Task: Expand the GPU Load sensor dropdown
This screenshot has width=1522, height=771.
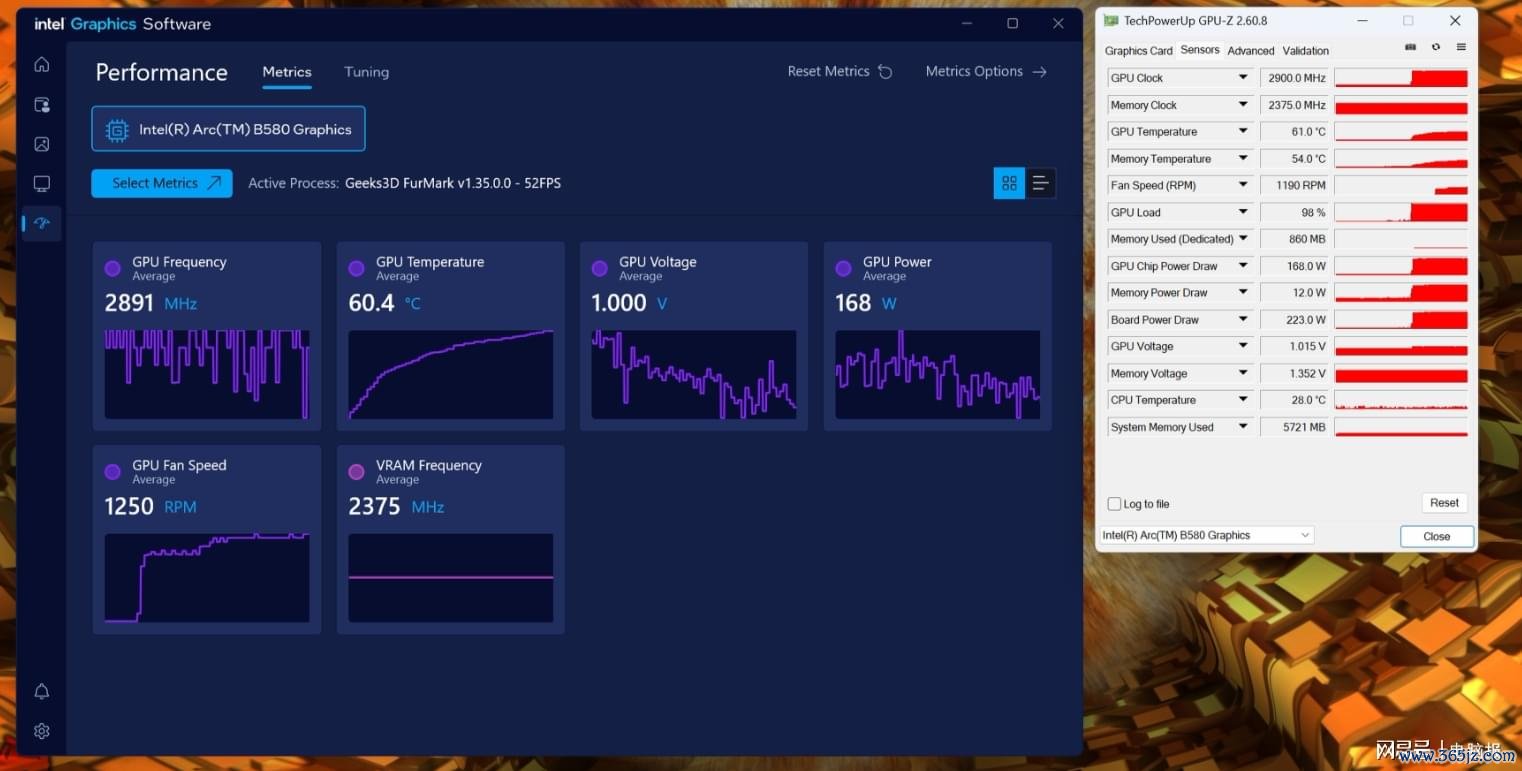Action: point(1243,212)
